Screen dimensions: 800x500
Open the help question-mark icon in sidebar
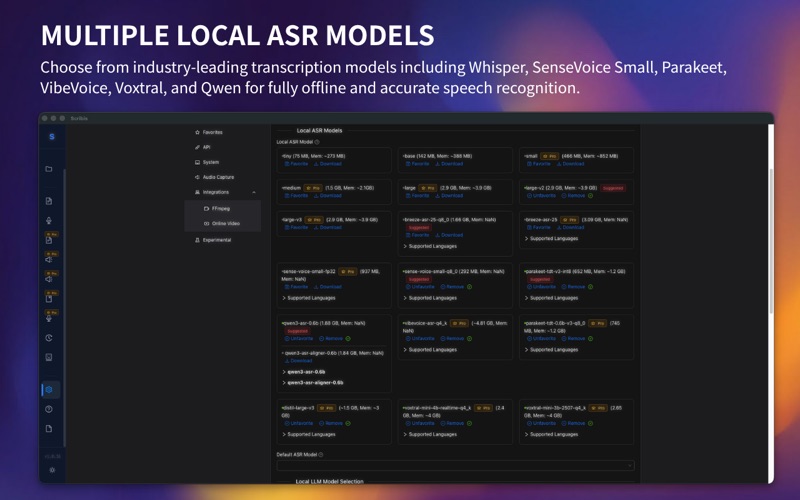[49, 409]
